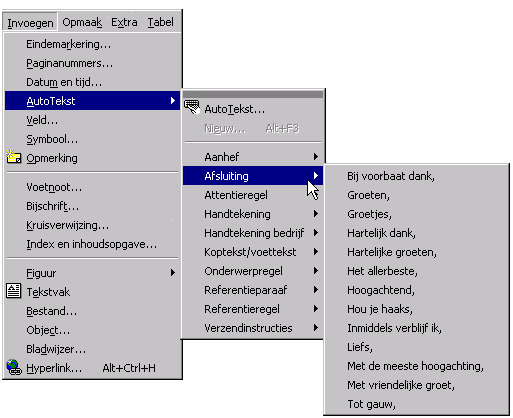Screen dimensions: 513x418
Task: Click the AutoTekst keyboard icon
Action: [x=192, y=107]
